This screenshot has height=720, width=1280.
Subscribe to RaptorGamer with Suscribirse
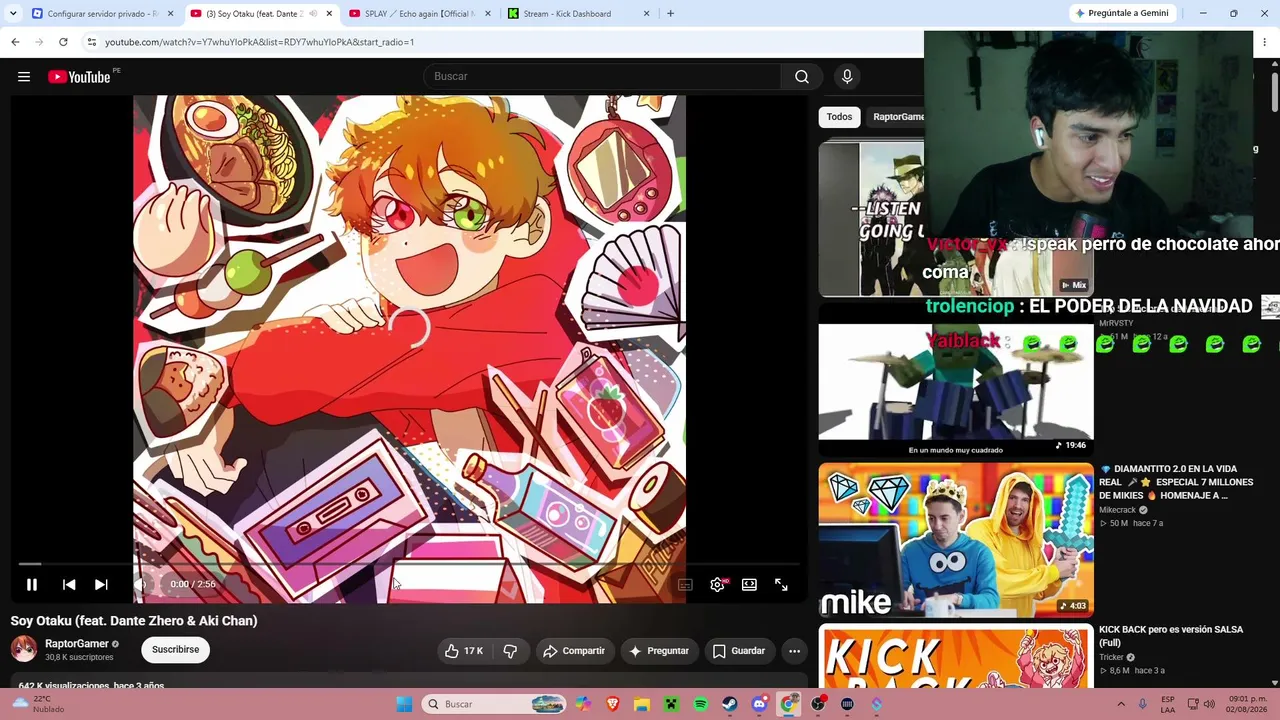pyautogui.click(x=176, y=650)
